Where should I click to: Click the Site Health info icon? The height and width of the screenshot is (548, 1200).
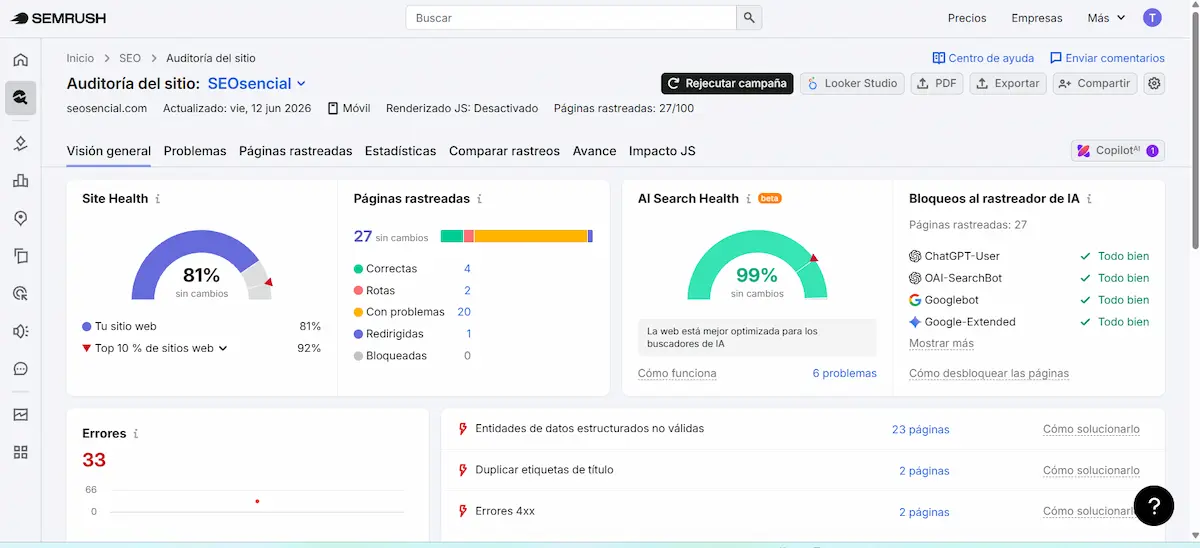158,199
